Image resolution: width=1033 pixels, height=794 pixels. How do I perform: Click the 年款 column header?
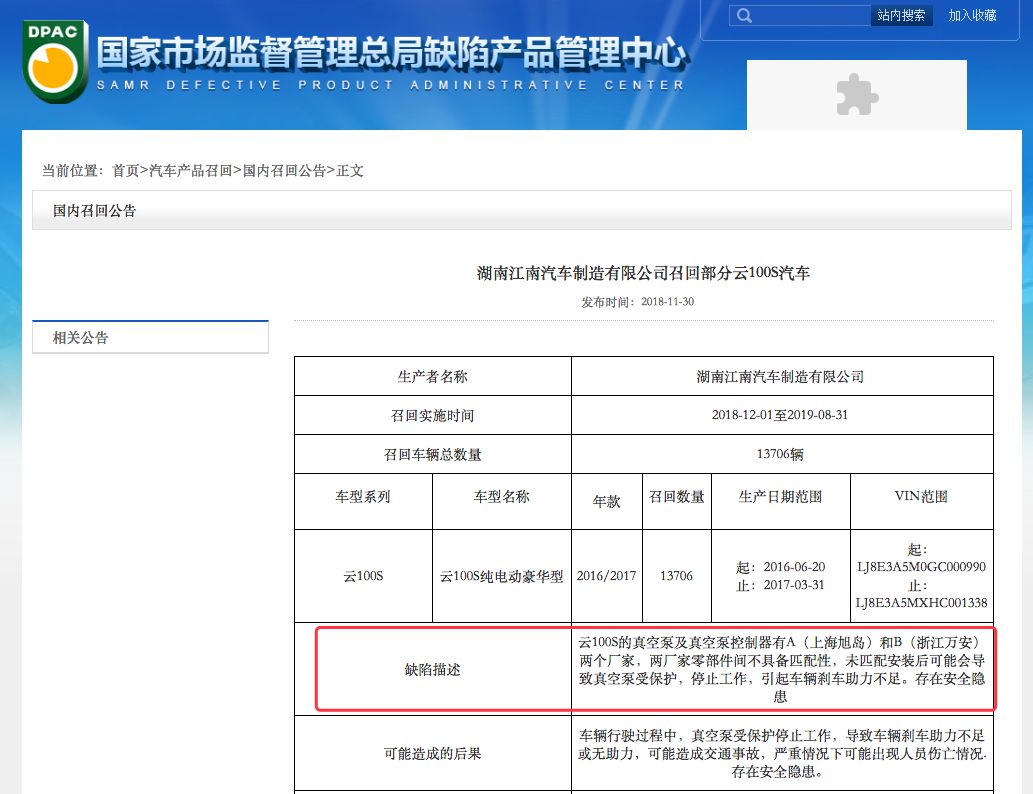coord(607,501)
